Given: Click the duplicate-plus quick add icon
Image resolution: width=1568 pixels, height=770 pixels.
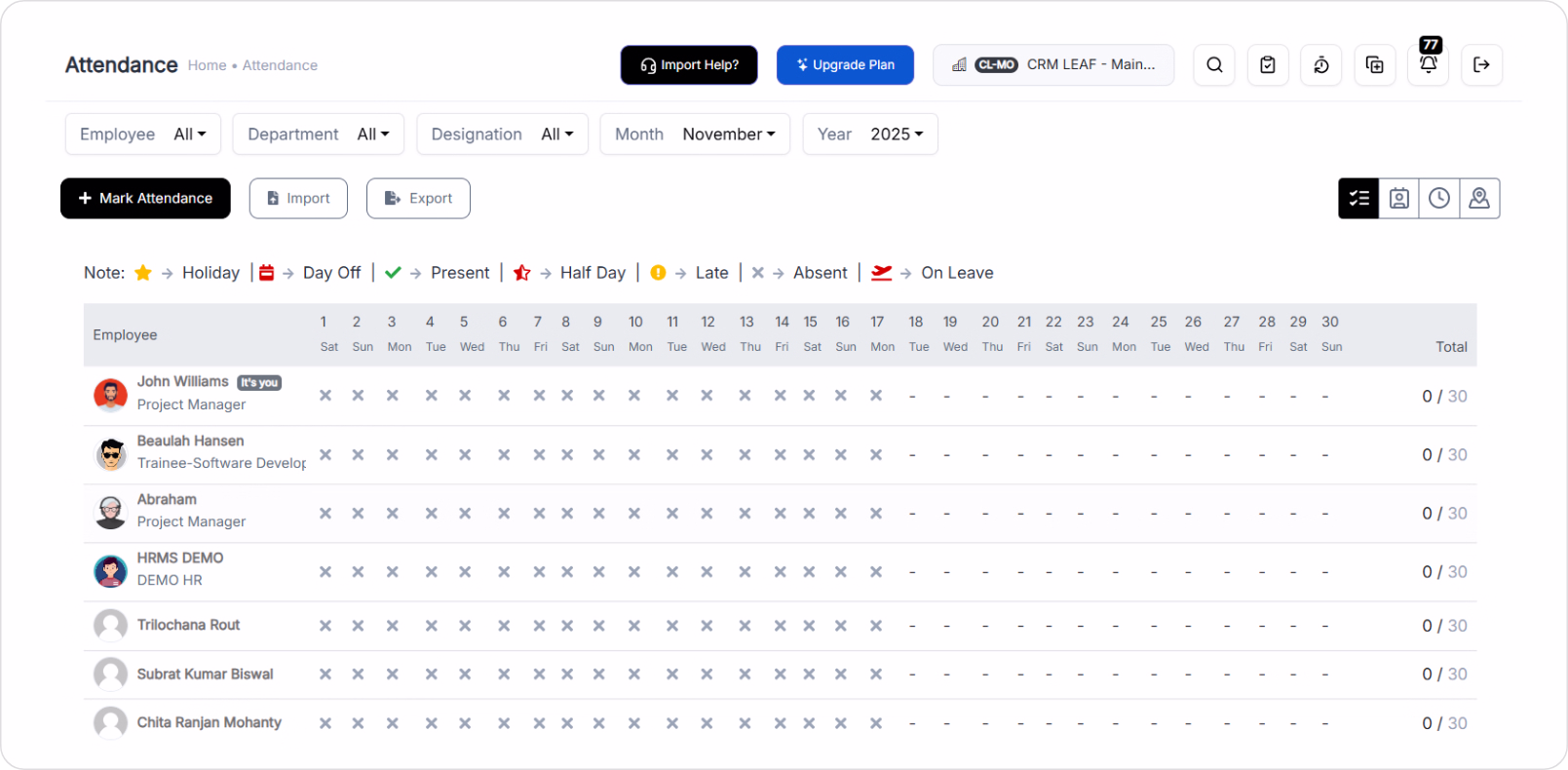Looking at the screenshot, I should pyautogui.click(x=1375, y=65).
